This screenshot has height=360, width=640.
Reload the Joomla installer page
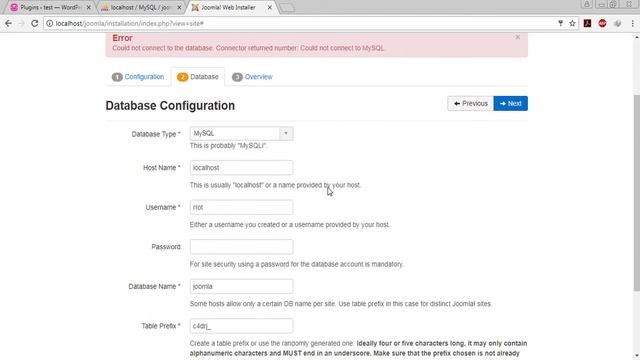point(35,24)
